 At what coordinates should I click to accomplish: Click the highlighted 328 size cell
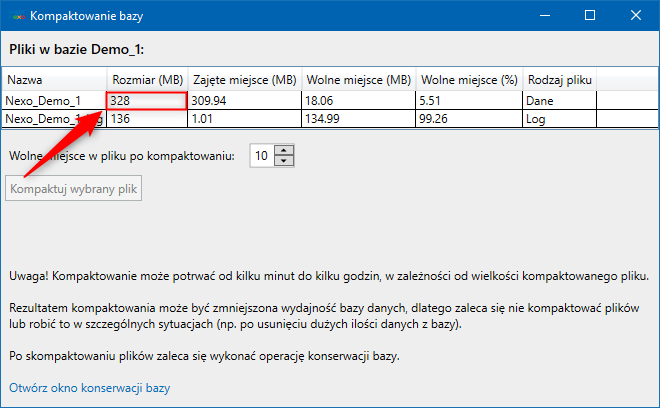[146, 100]
